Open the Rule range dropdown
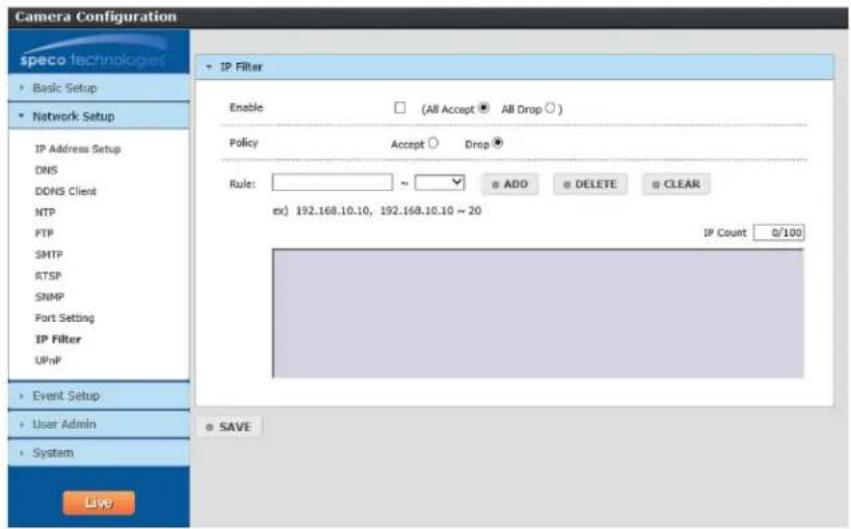This screenshot has width=851, height=529. point(440,182)
